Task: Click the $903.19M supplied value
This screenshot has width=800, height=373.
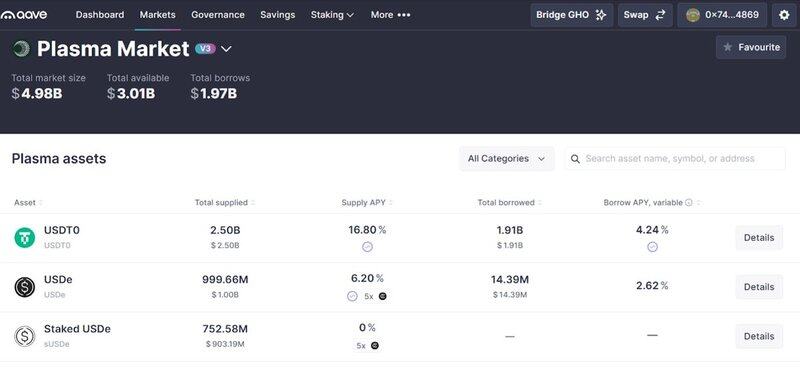Action: [225, 344]
